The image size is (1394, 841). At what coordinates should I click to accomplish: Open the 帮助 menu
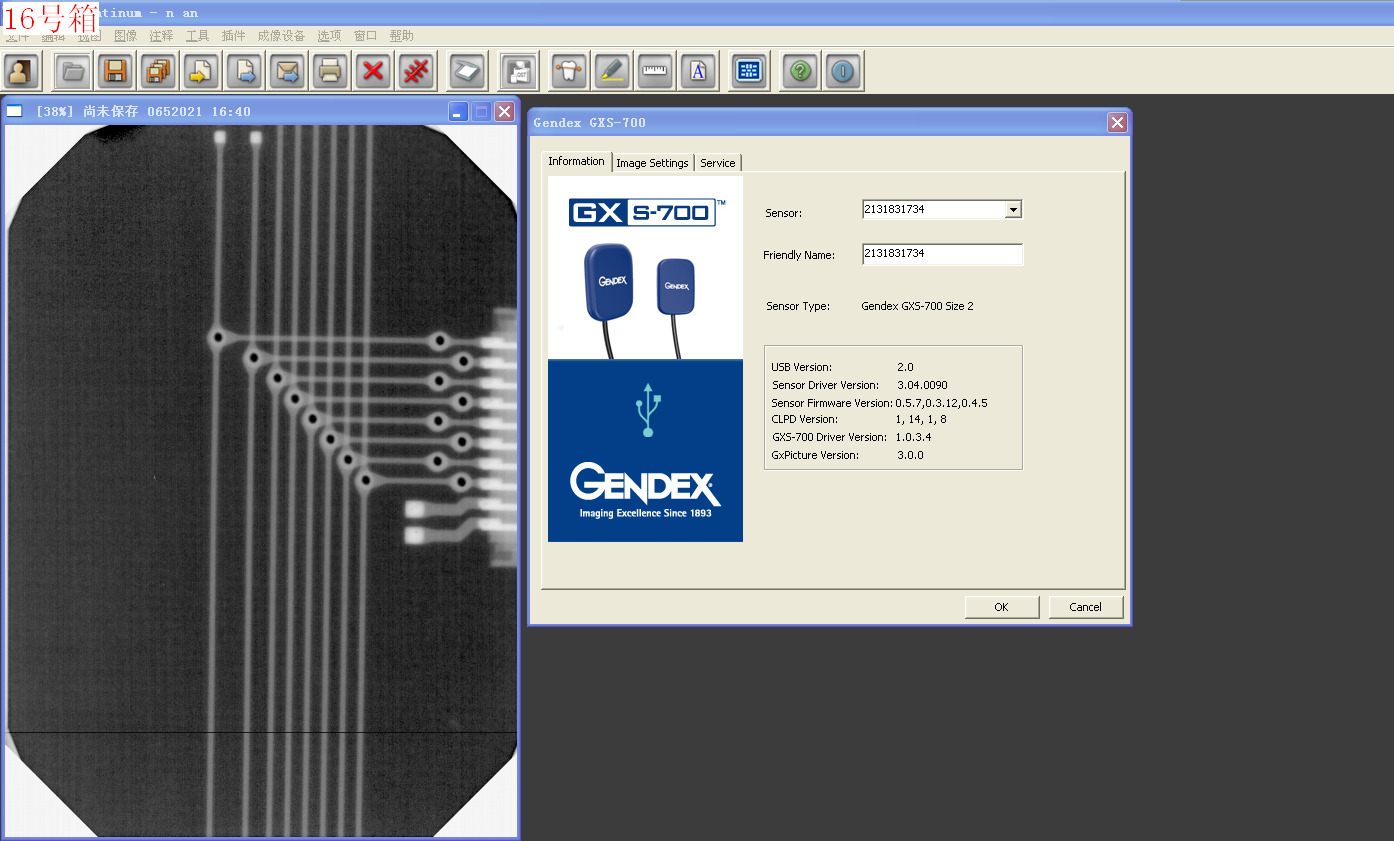[x=401, y=36]
